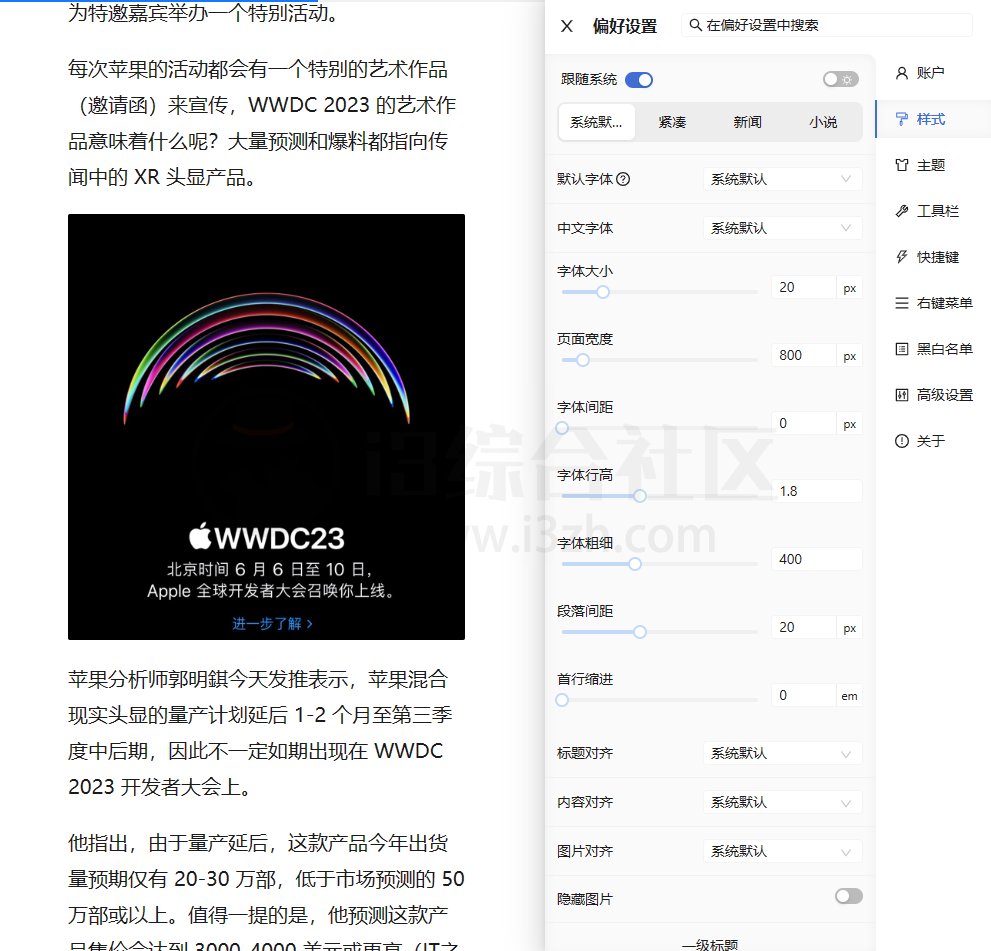The width and height of the screenshot is (991, 951).
Task: Click the 首行缩进 slider handle
Action: click(562, 700)
